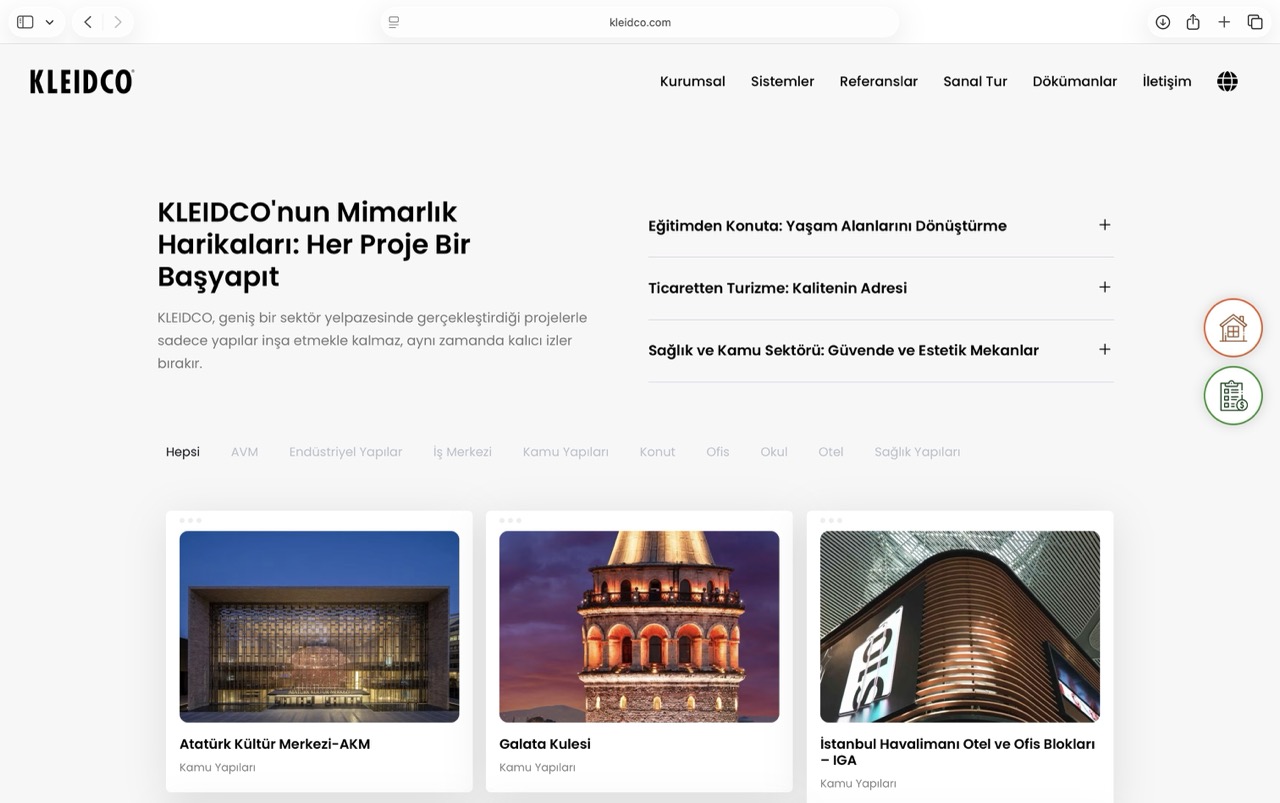This screenshot has width=1280, height=803.
Task: Open a new tab with plus icon
Action: [x=1224, y=22]
